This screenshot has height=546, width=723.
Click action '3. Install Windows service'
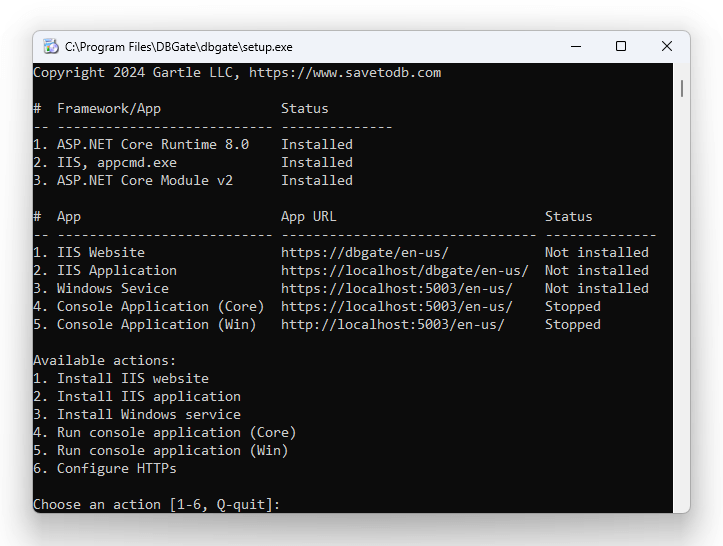[x=137, y=415]
